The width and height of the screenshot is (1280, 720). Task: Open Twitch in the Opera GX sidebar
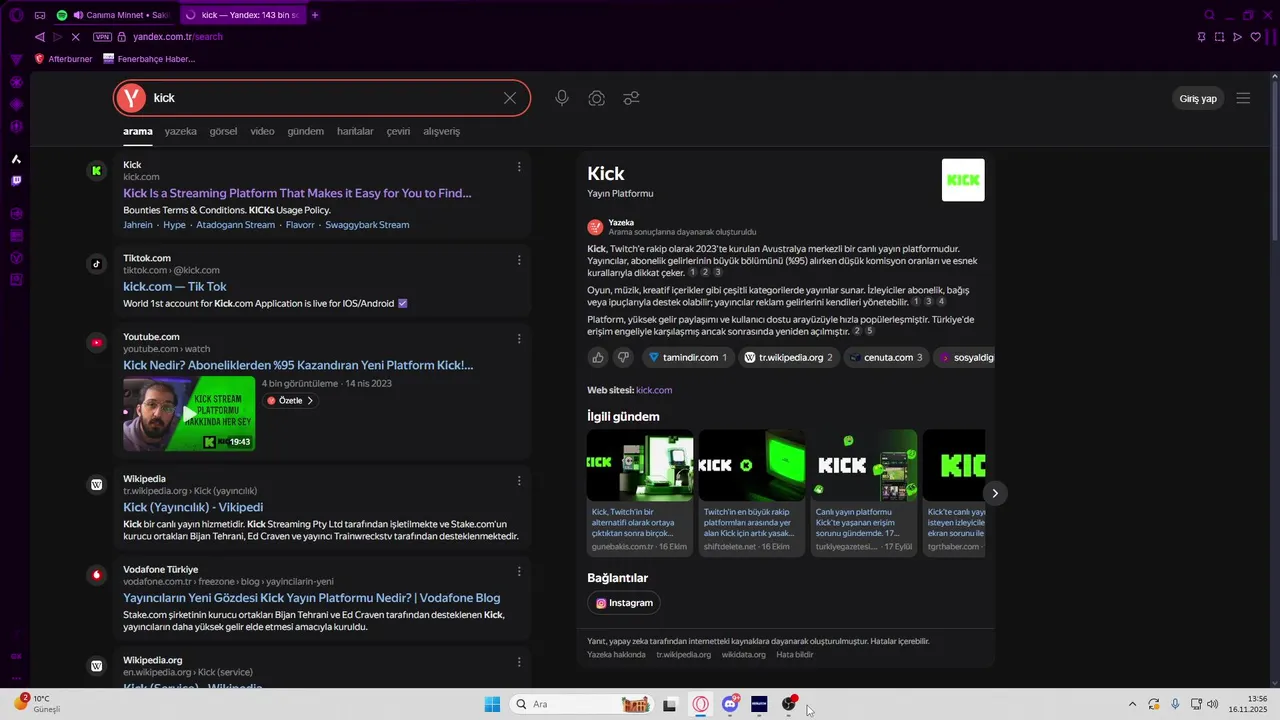pos(16,181)
